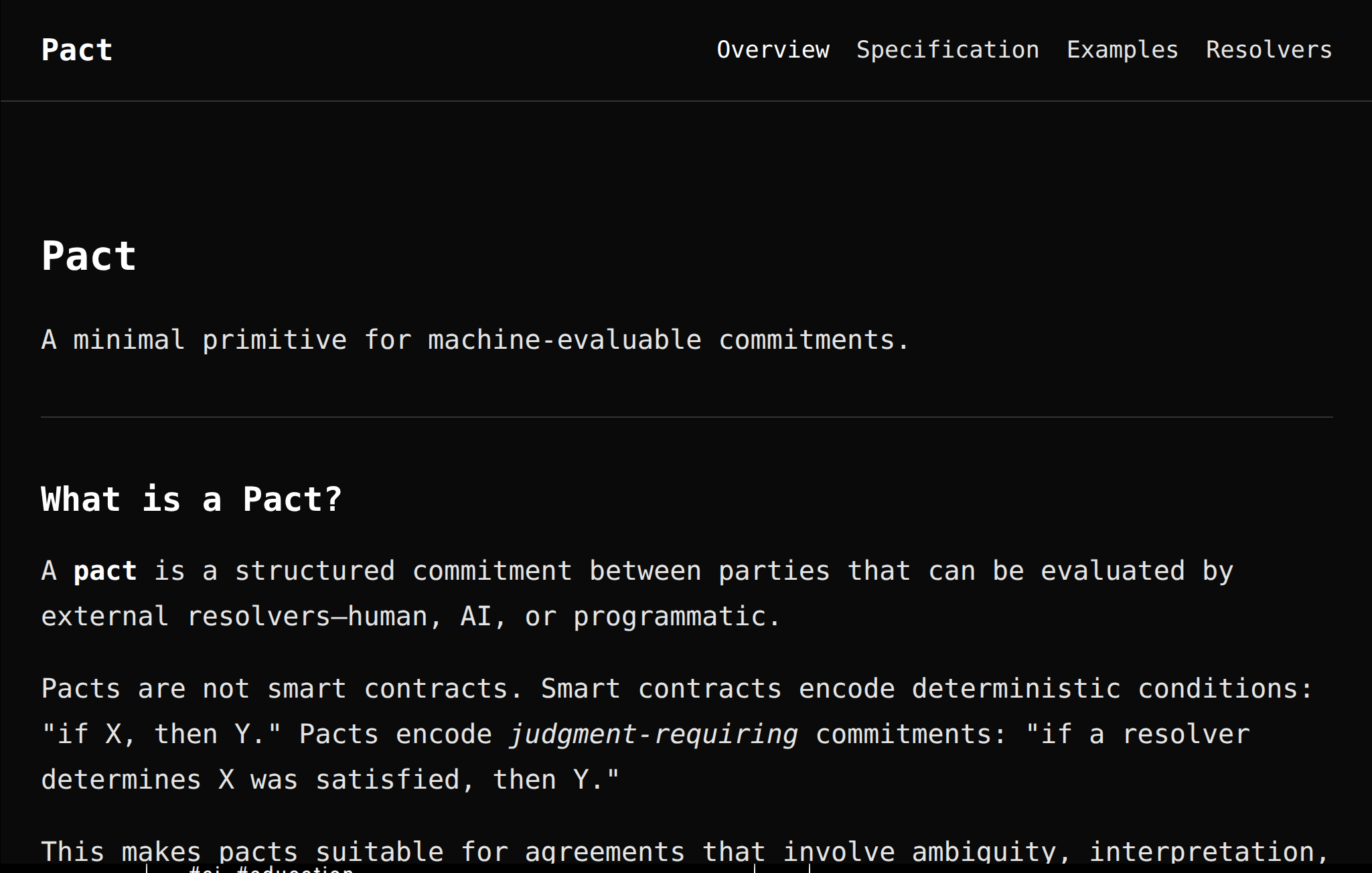Click the "This makes pacts suitable" line
The width and height of the screenshot is (1372, 873).
click(241, 852)
